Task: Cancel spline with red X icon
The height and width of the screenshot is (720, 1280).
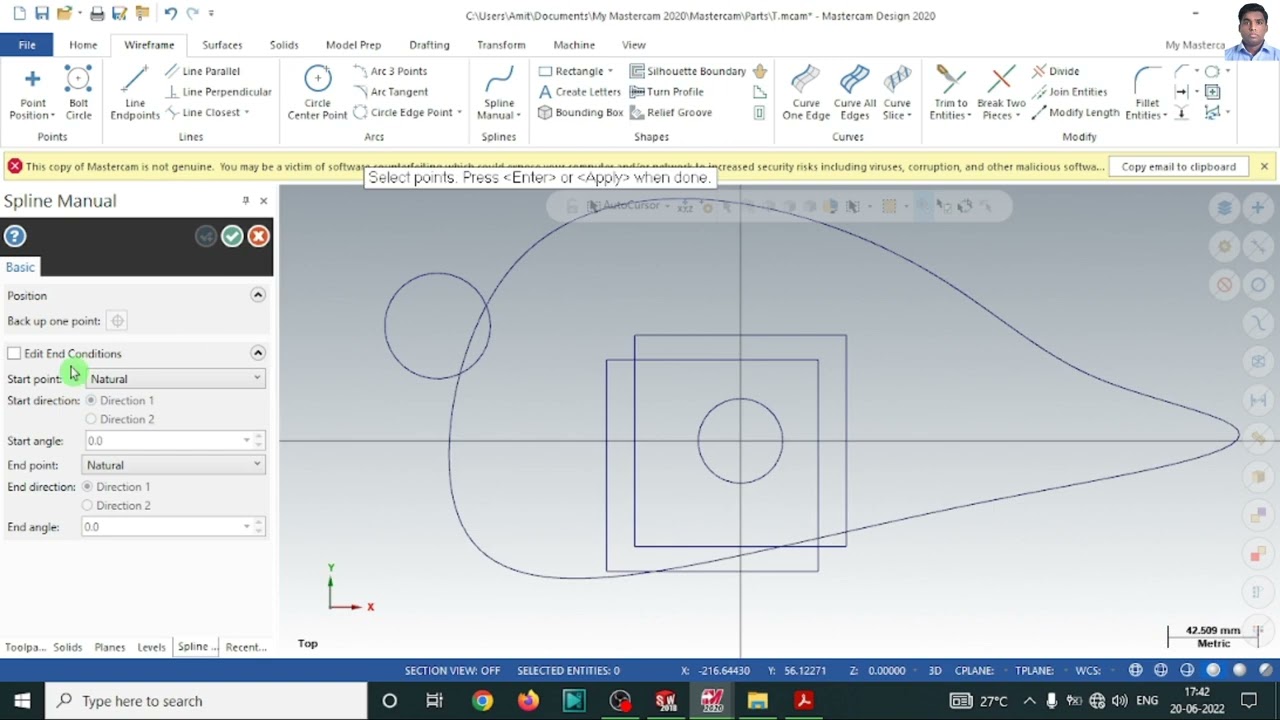Action: 258,236
